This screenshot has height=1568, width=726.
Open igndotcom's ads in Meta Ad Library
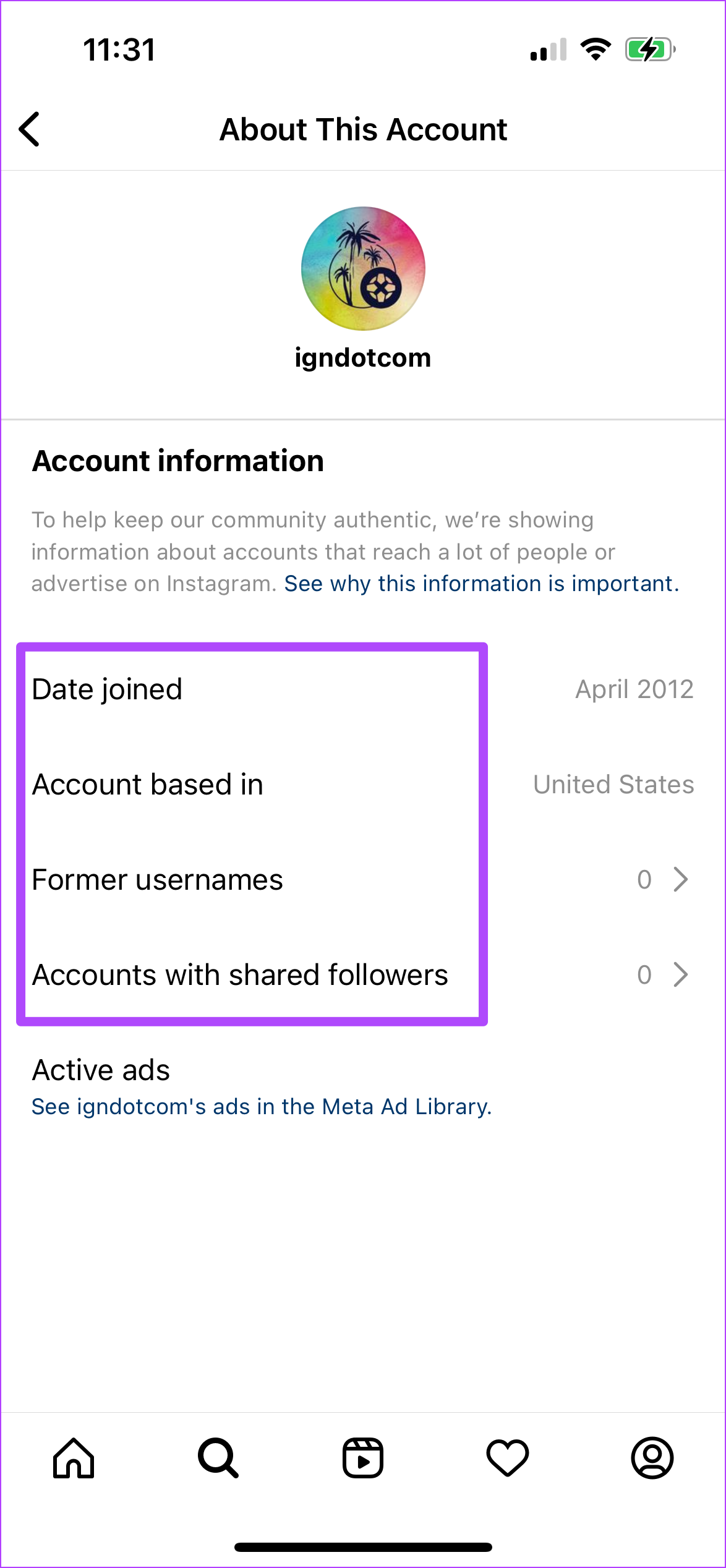262,1107
